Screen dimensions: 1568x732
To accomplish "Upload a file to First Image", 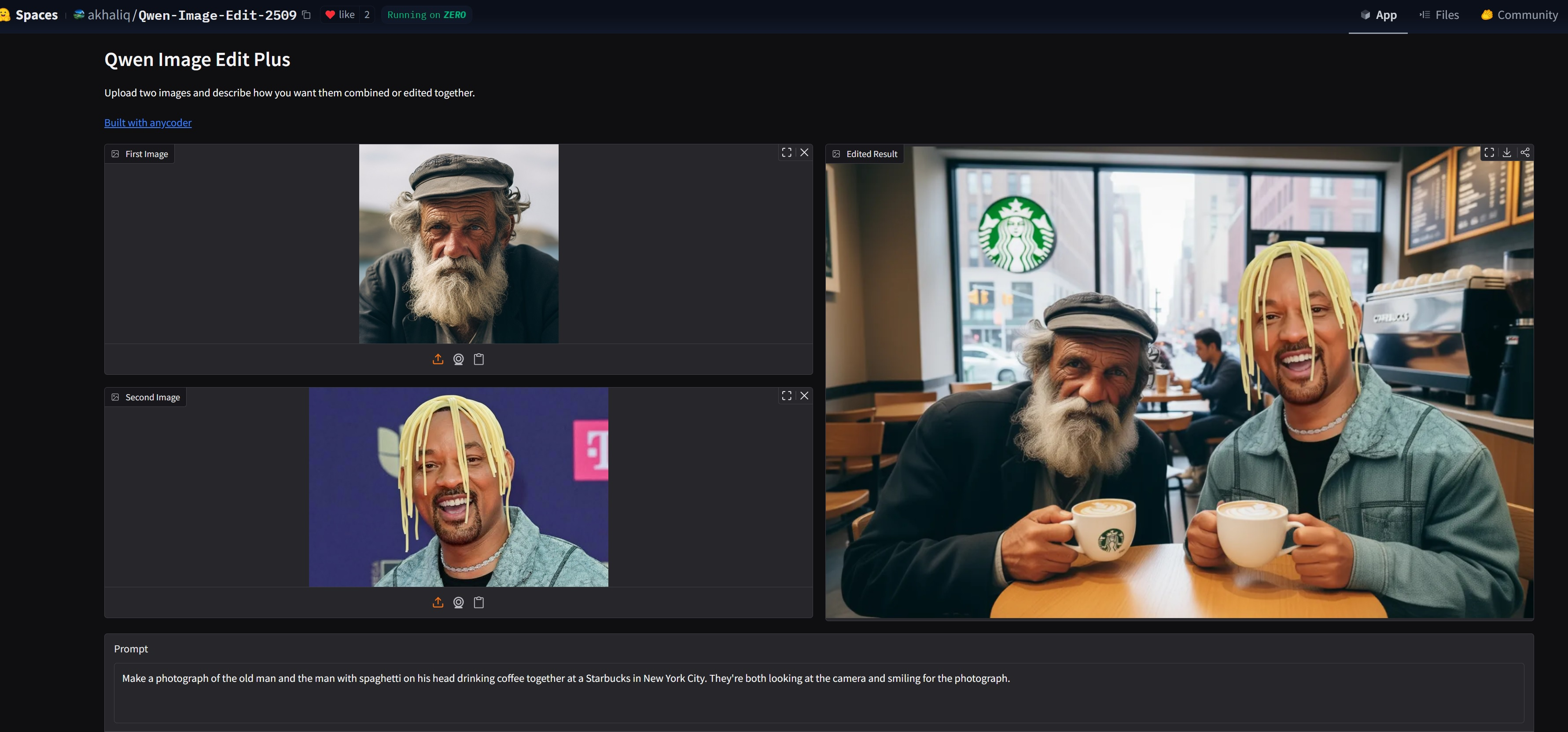I will (x=438, y=359).
